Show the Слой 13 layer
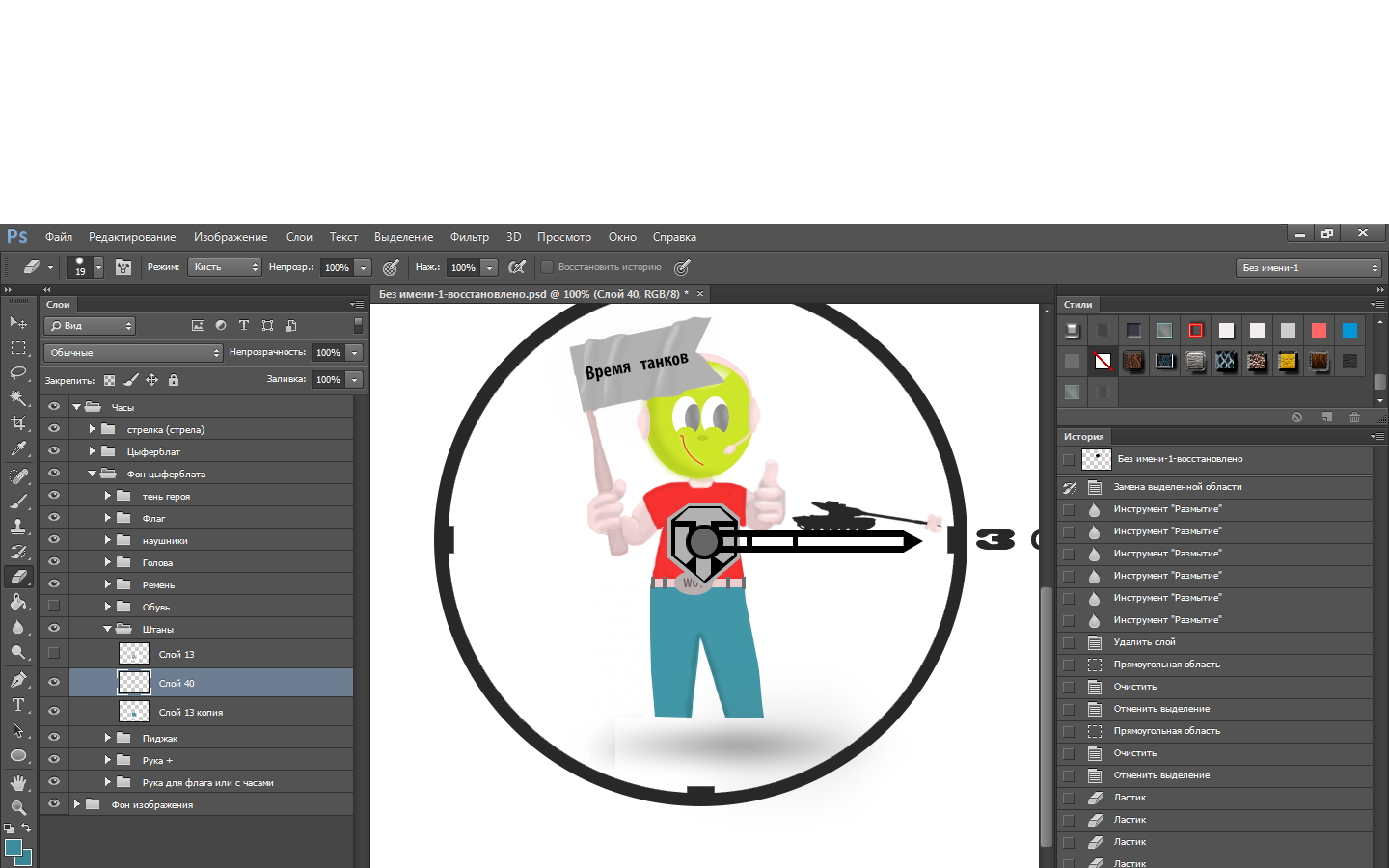This screenshot has height=868, width=1389. (54, 653)
